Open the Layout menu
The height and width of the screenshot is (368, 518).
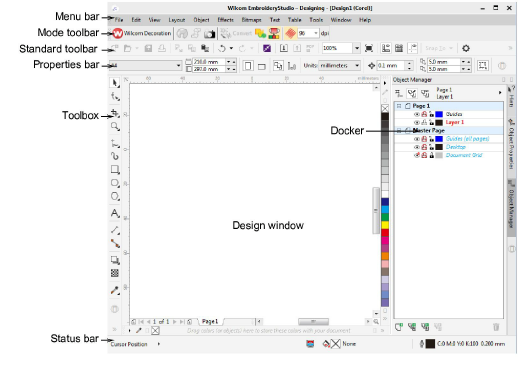[x=177, y=20]
